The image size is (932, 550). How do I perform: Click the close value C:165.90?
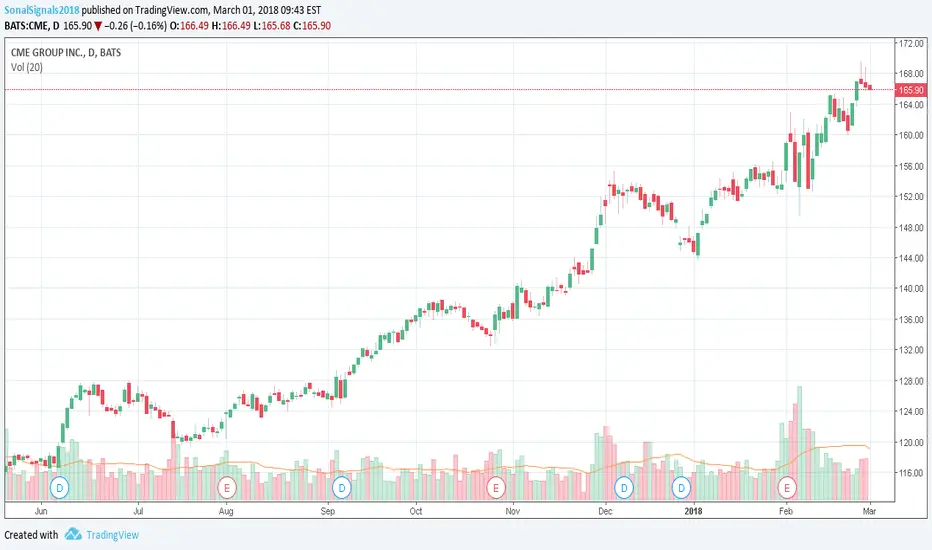[x=312, y=26]
